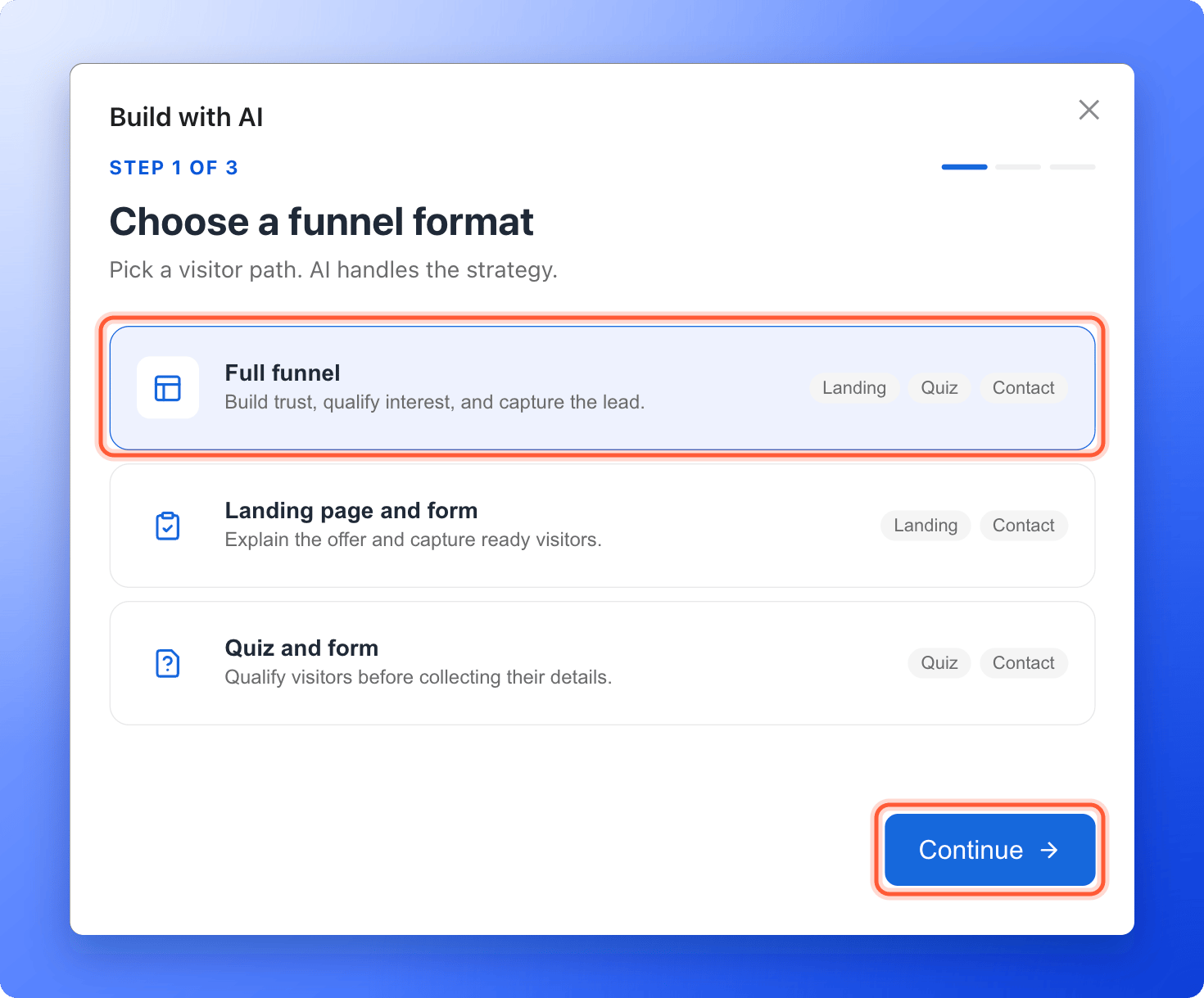Choose the Landing page and form title
The height and width of the screenshot is (998, 1204).
click(x=351, y=511)
